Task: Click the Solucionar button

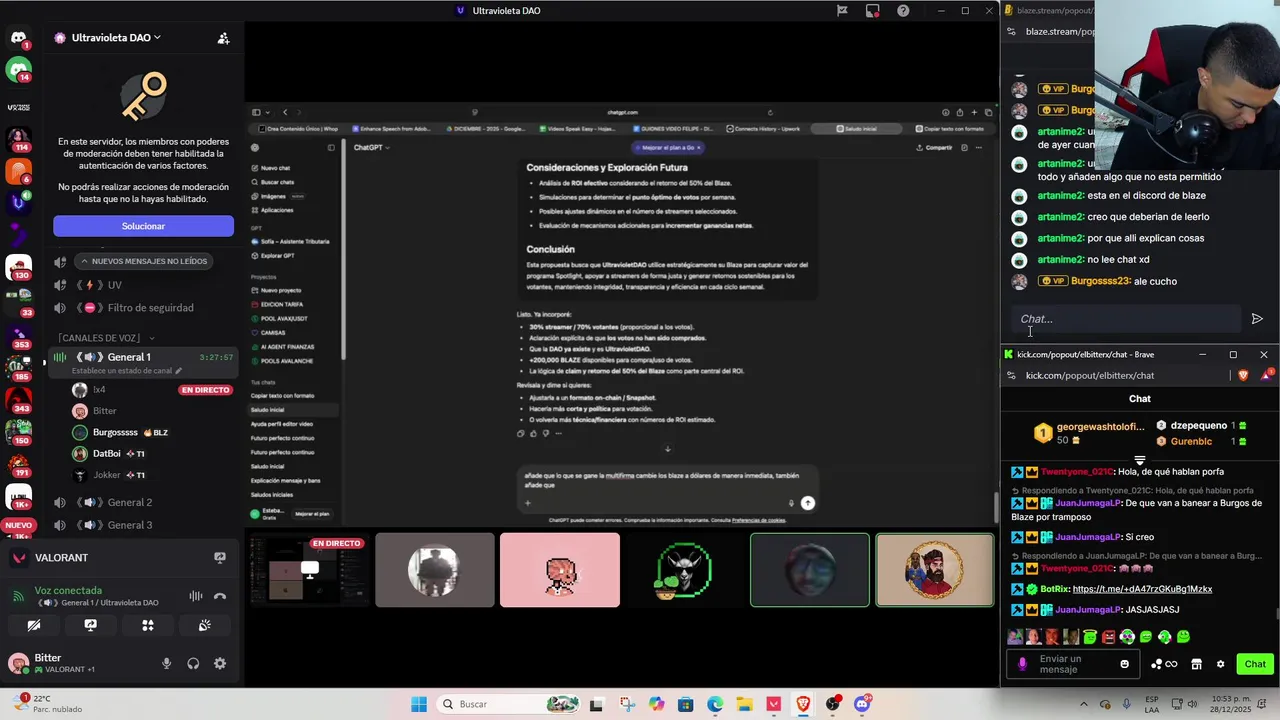Action: point(143,226)
